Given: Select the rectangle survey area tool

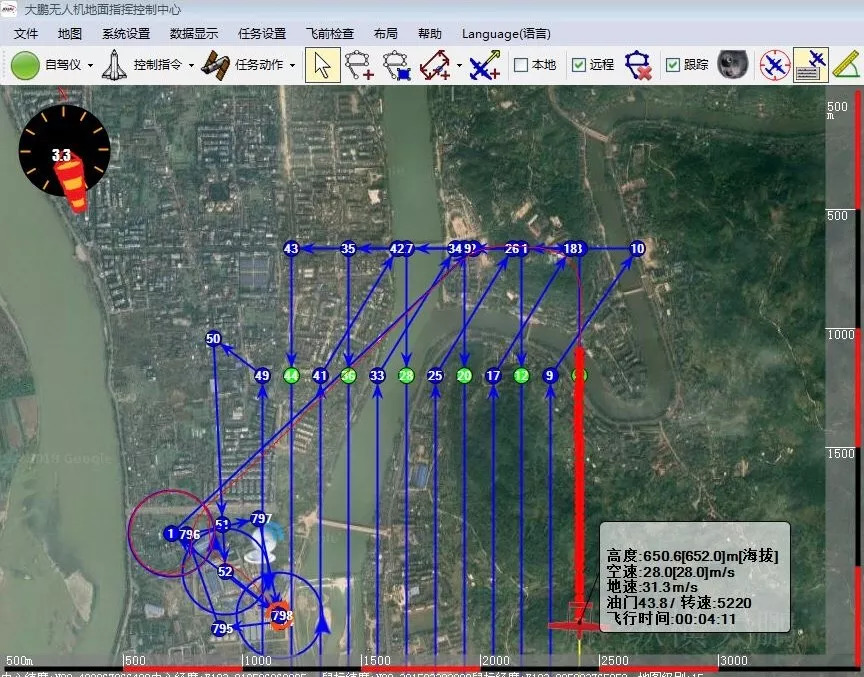Looking at the screenshot, I should click(435, 65).
